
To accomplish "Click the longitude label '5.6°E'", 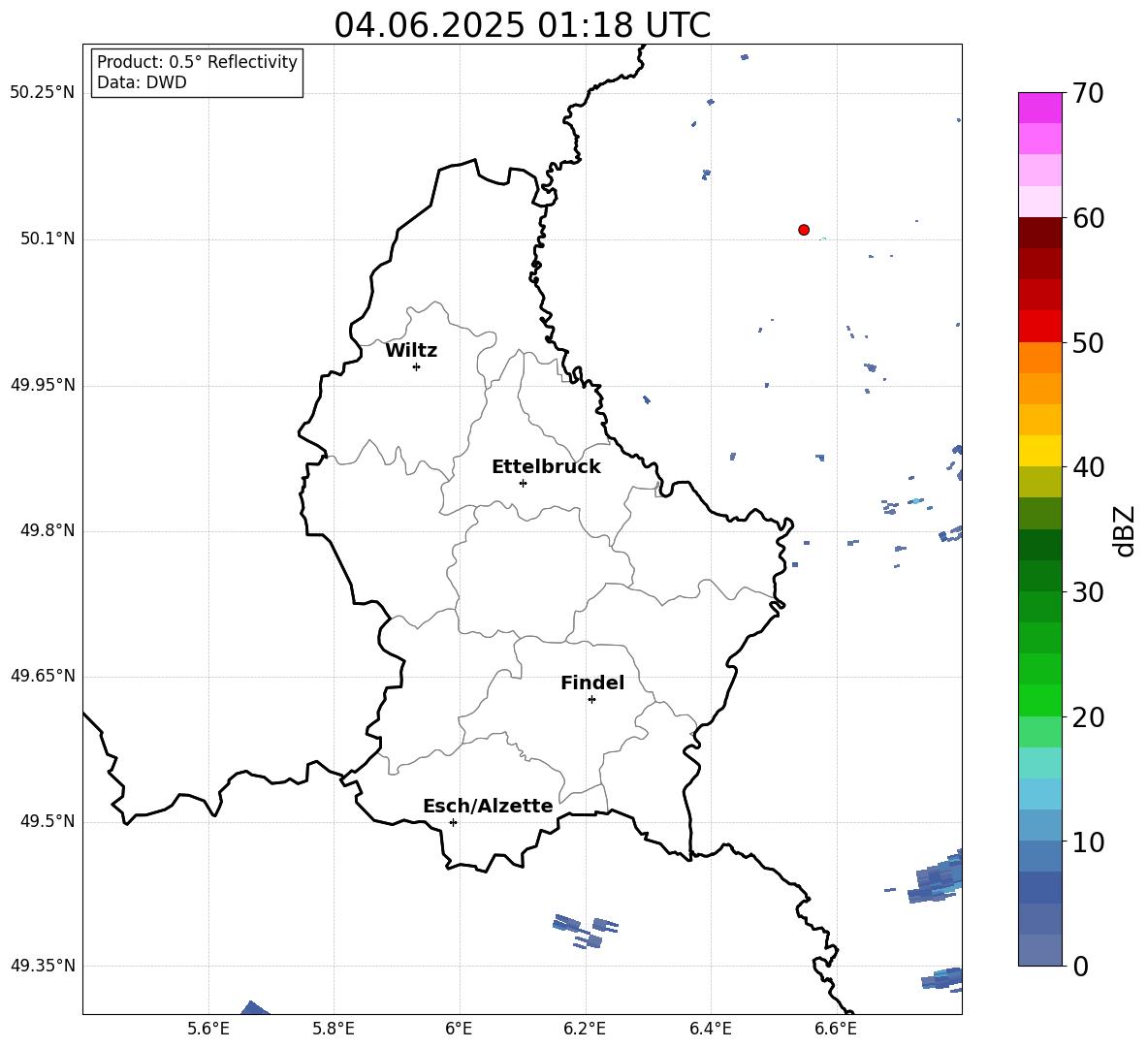I will pos(208,1029).
